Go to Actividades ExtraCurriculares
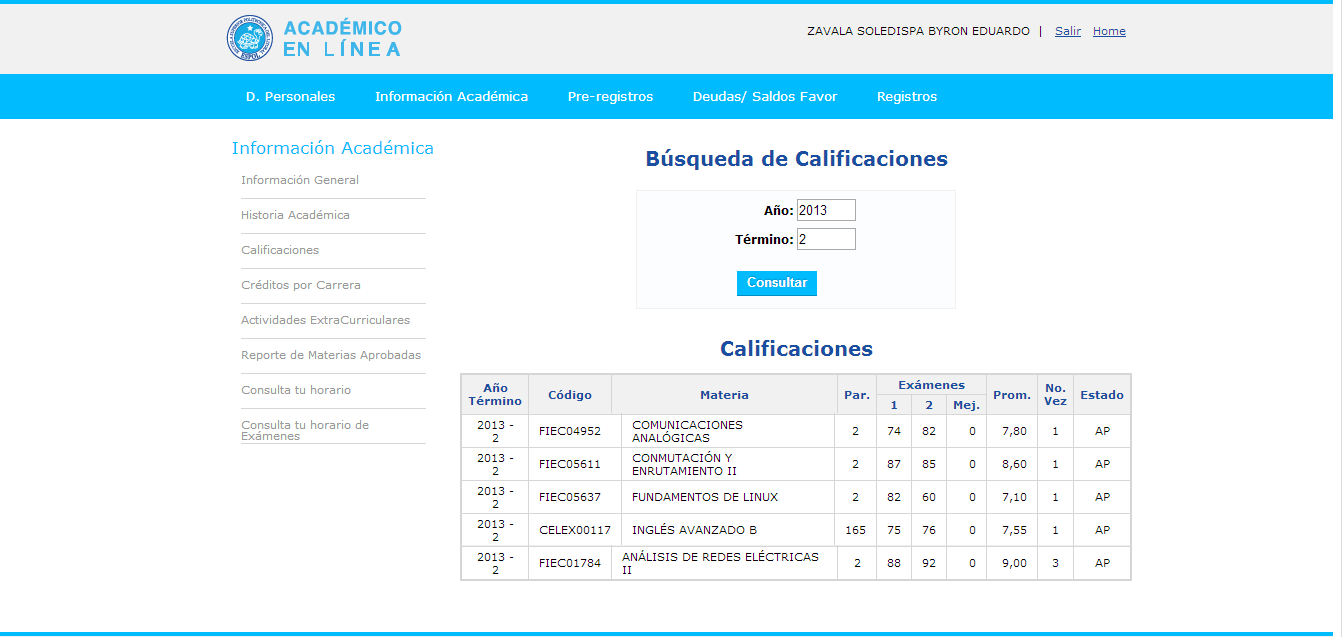 [x=325, y=320]
